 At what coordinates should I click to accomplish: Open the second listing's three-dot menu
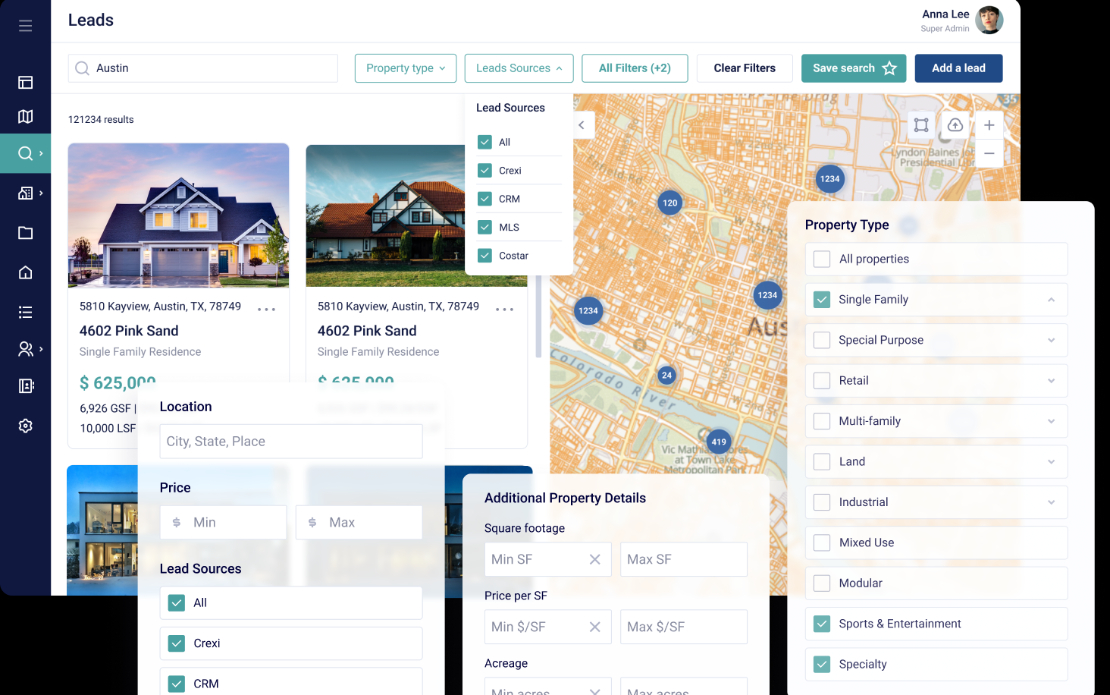point(504,309)
